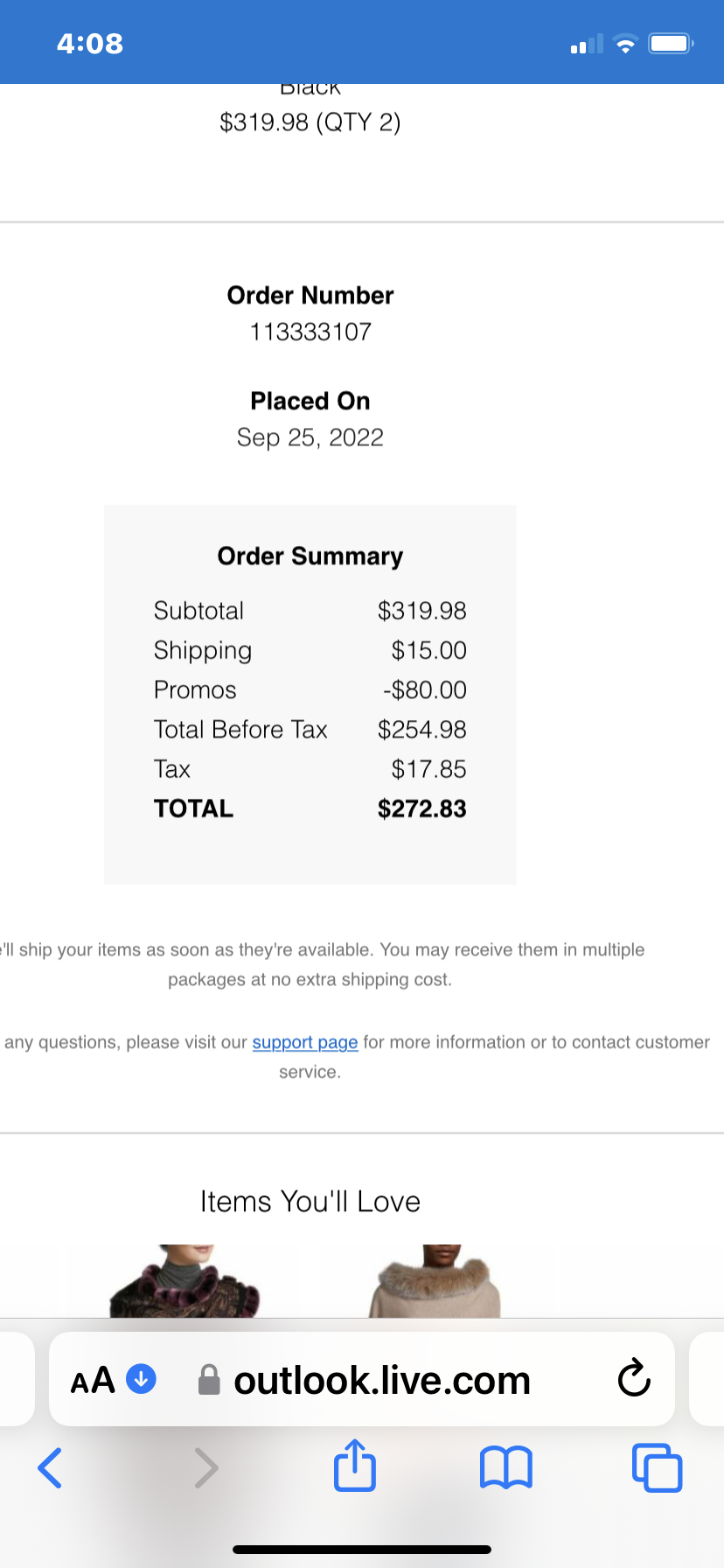Tap the Sep 25, 2022 date

pos(310,437)
